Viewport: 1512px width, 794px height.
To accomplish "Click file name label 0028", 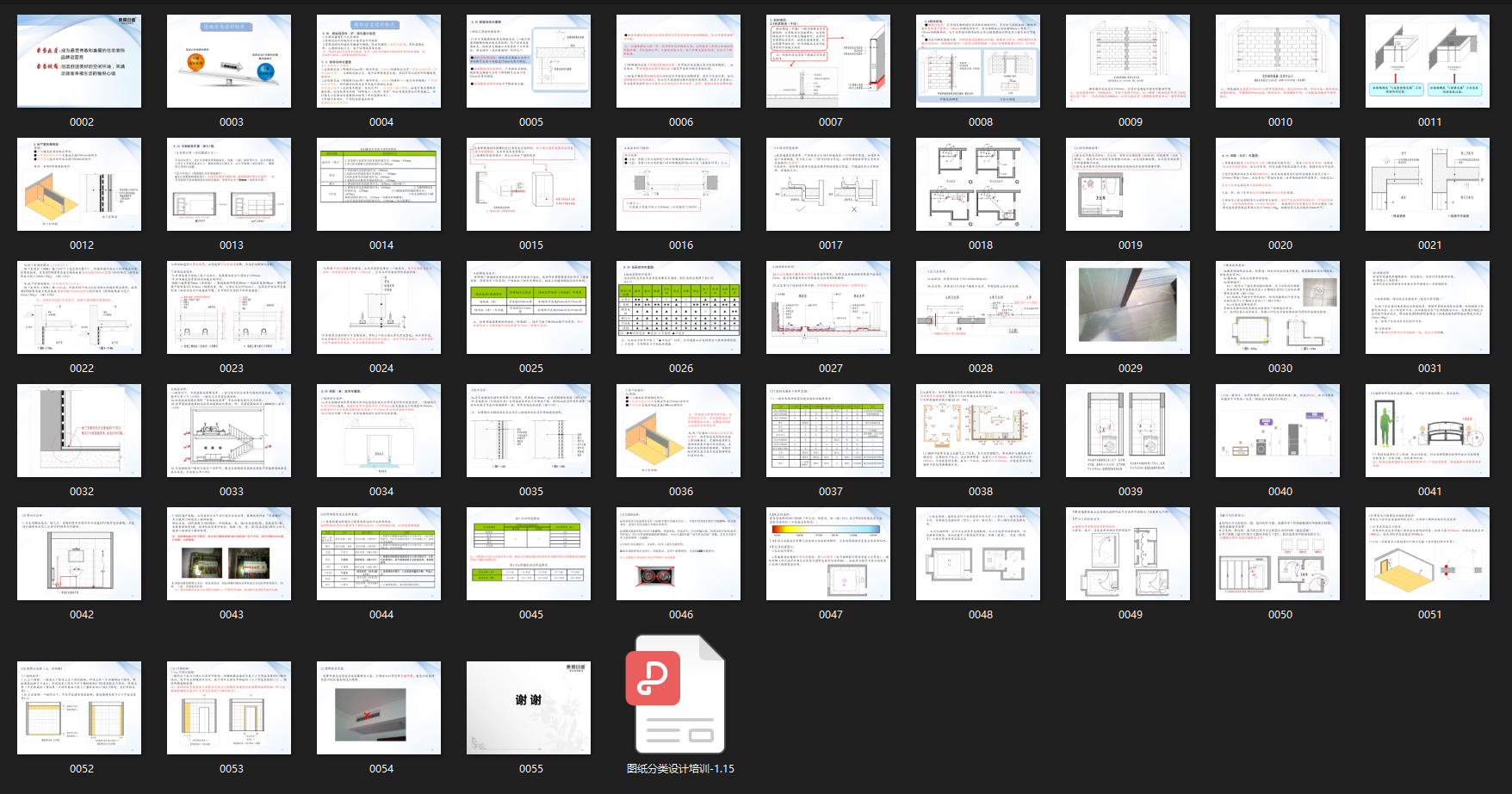I will coord(981,369).
